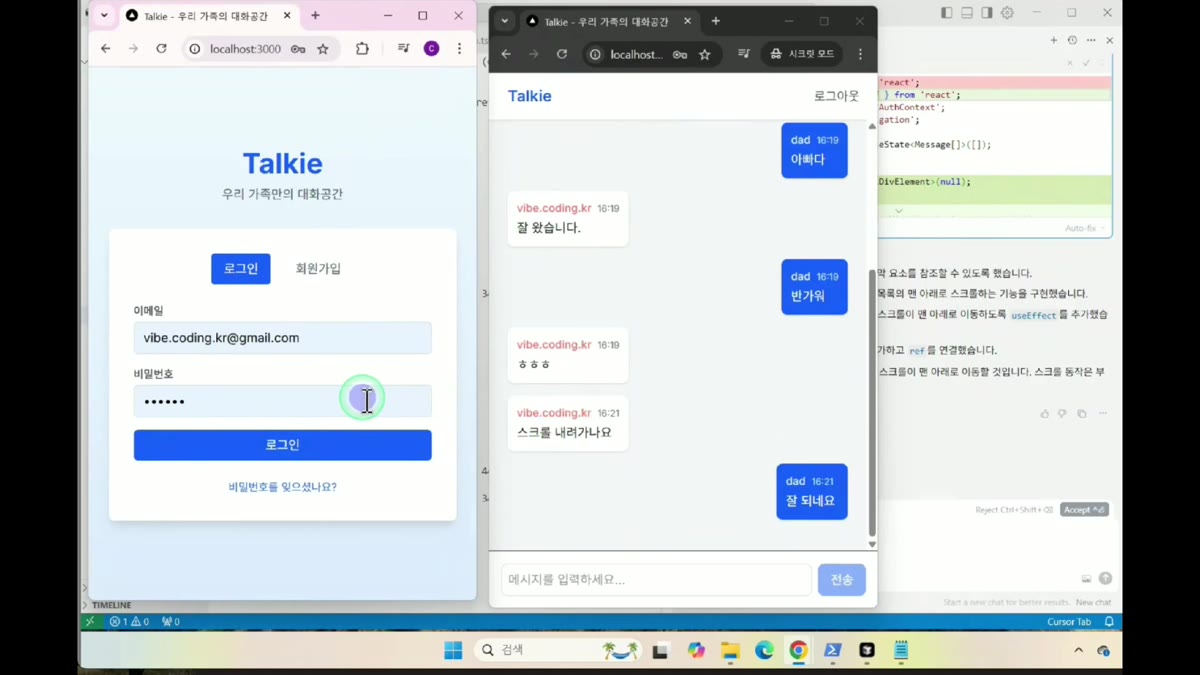Select the 로그인 tab

[x=241, y=268]
